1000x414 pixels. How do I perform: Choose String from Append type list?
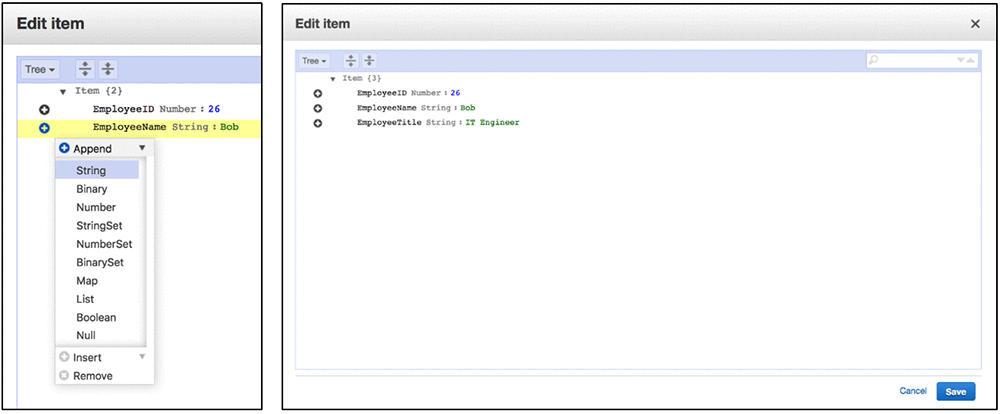tap(97, 170)
